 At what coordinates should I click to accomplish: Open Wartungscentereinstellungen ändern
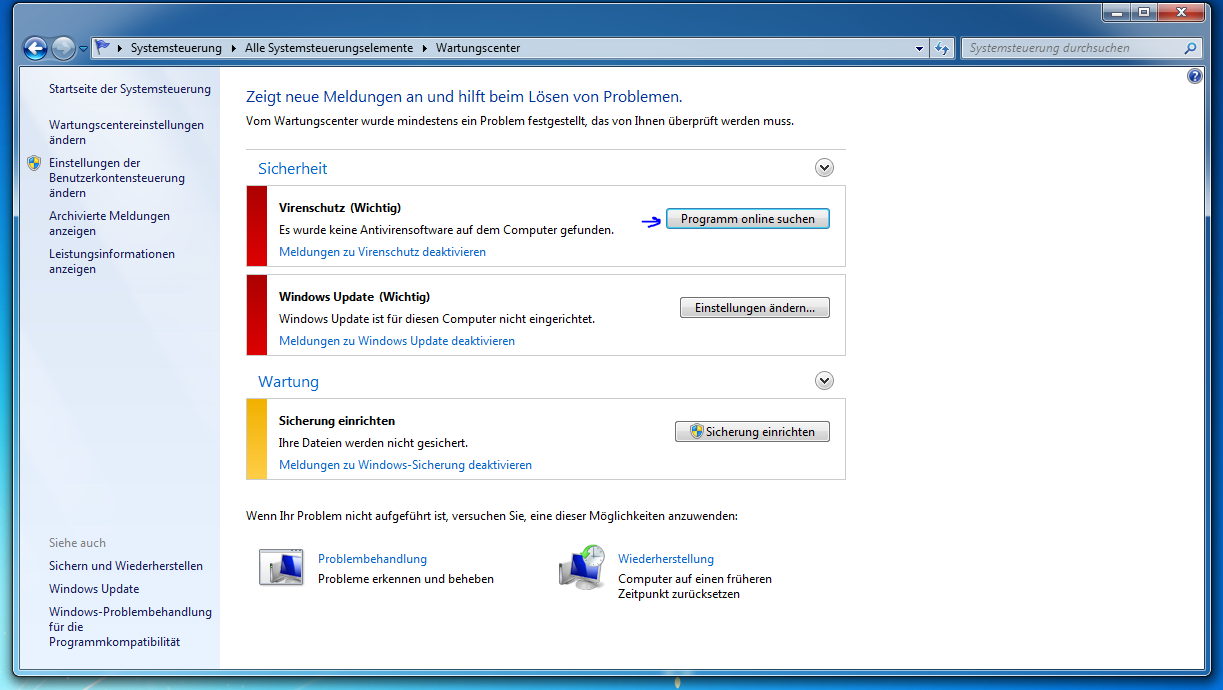[x=126, y=132]
